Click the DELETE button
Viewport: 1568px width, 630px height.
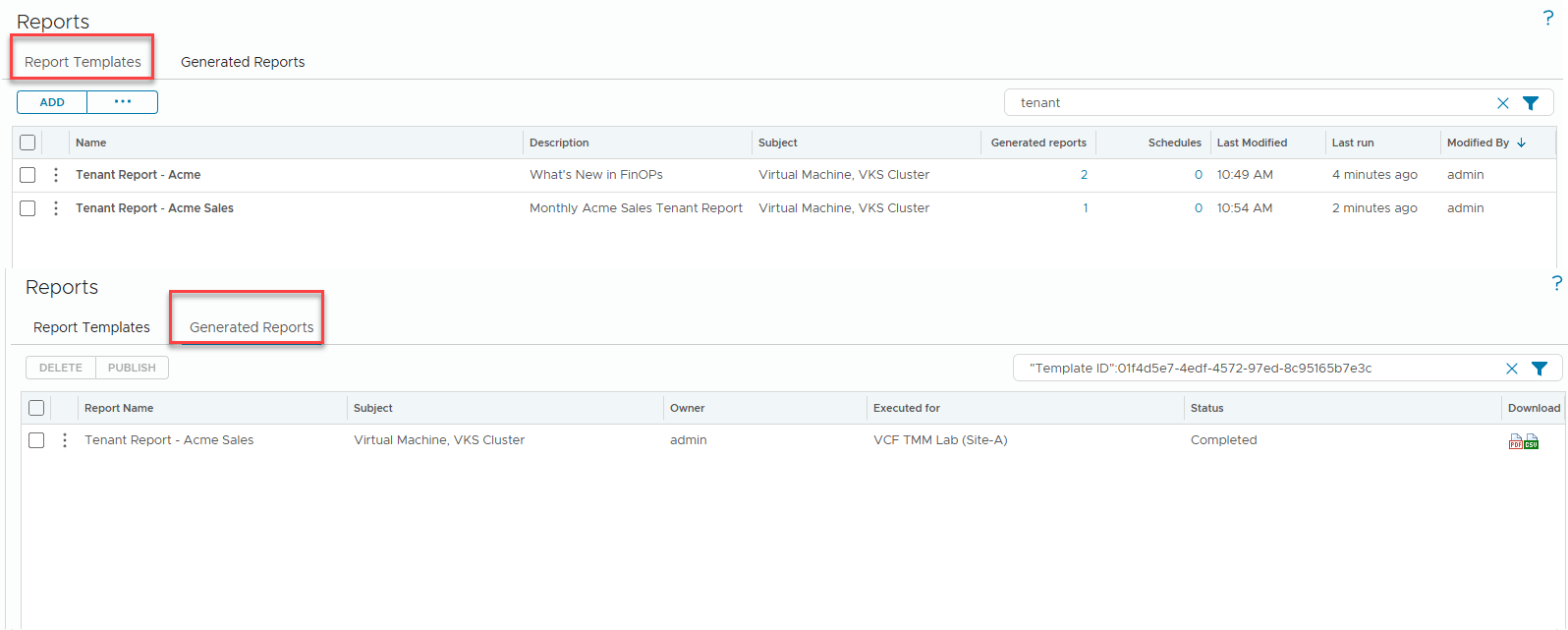(x=61, y=368)
